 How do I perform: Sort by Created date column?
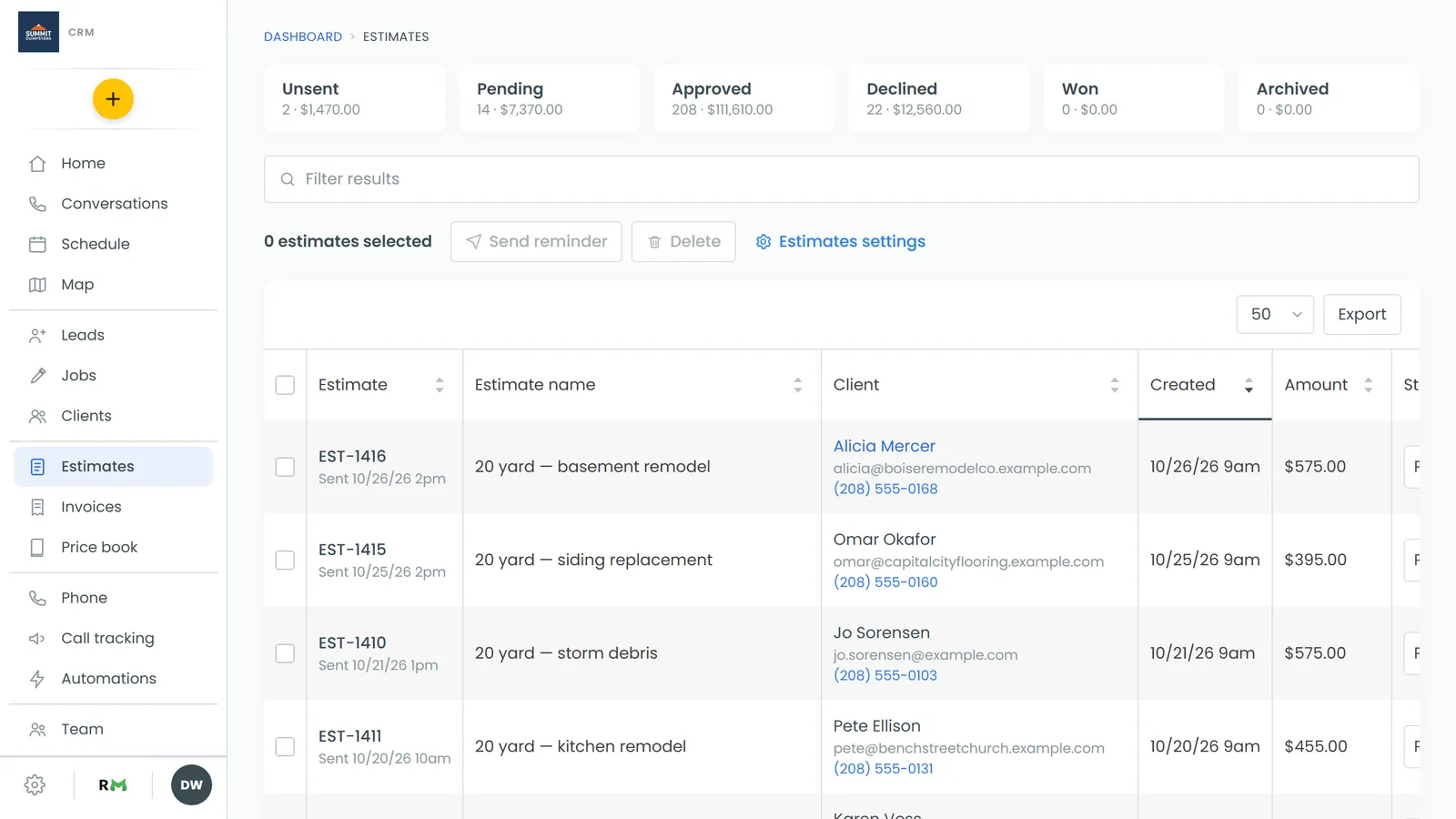point(1205,385)
